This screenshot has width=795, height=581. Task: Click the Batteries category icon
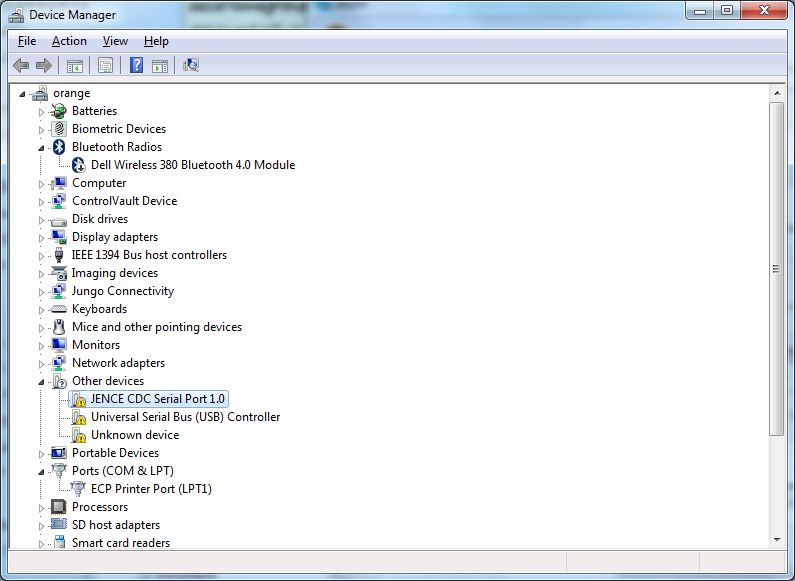tap(59, 111)
